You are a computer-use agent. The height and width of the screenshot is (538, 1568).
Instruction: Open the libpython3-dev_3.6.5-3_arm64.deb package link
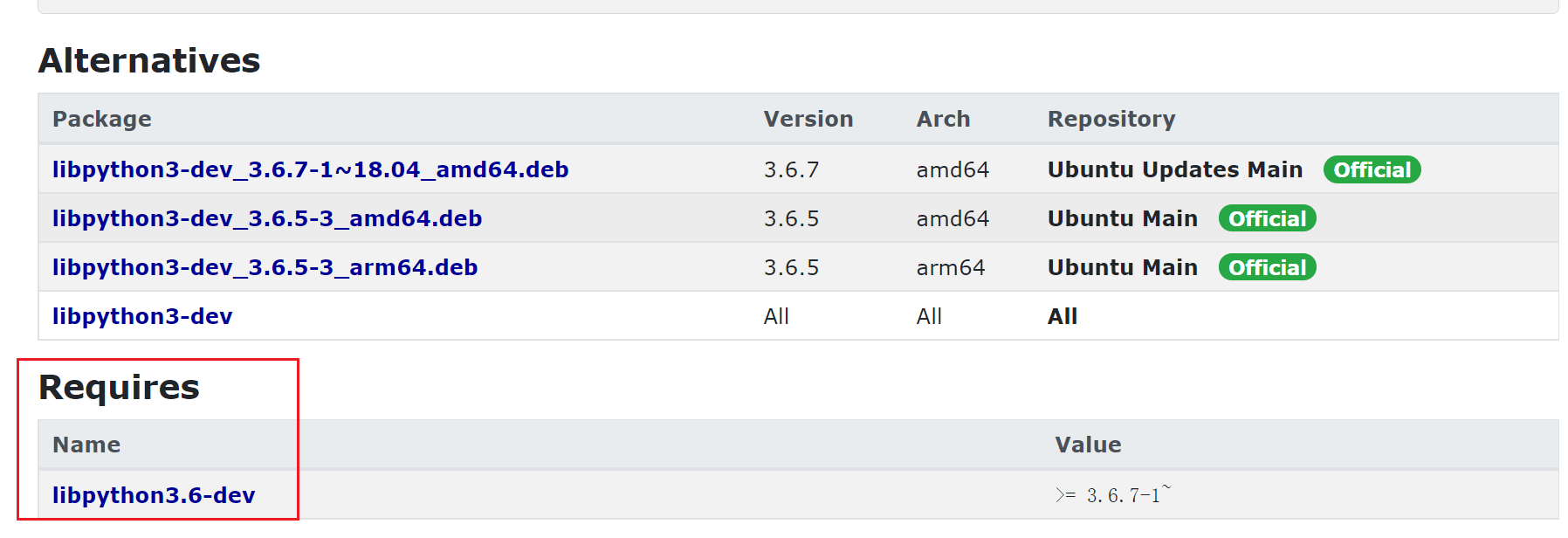point(265,267)
